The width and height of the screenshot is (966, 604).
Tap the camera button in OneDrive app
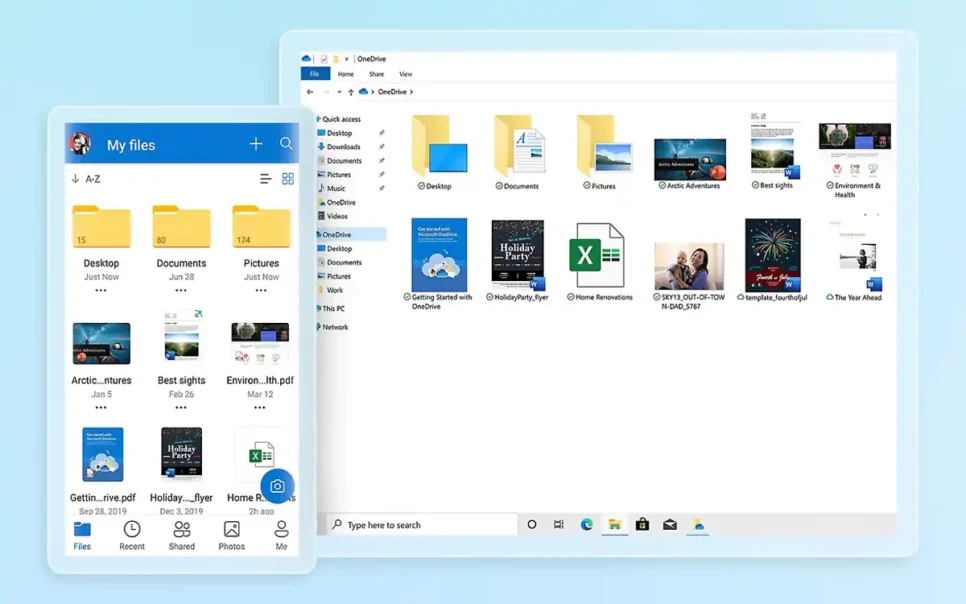[277, 486]
